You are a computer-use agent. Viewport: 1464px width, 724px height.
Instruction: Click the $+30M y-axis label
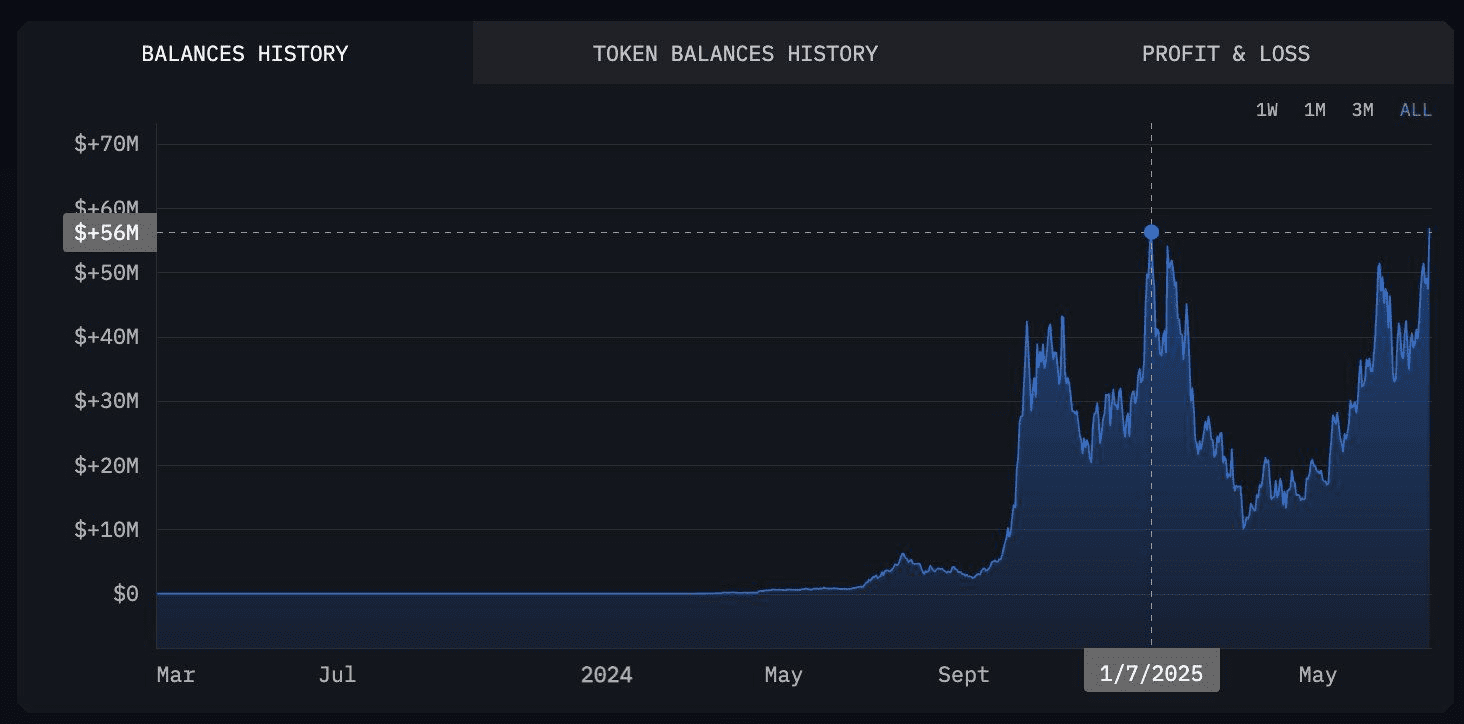(105, 401)
